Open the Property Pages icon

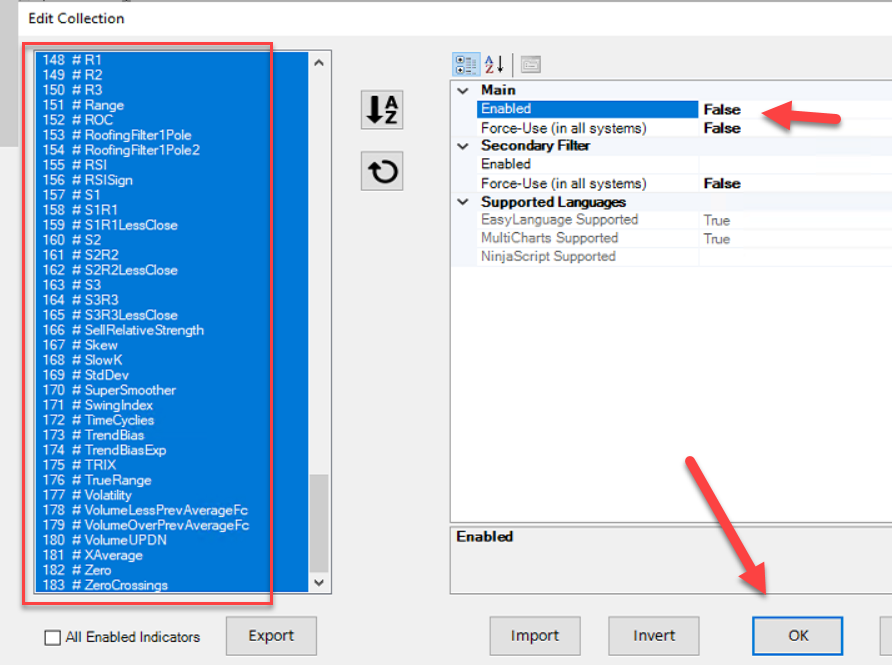(530, 65)
